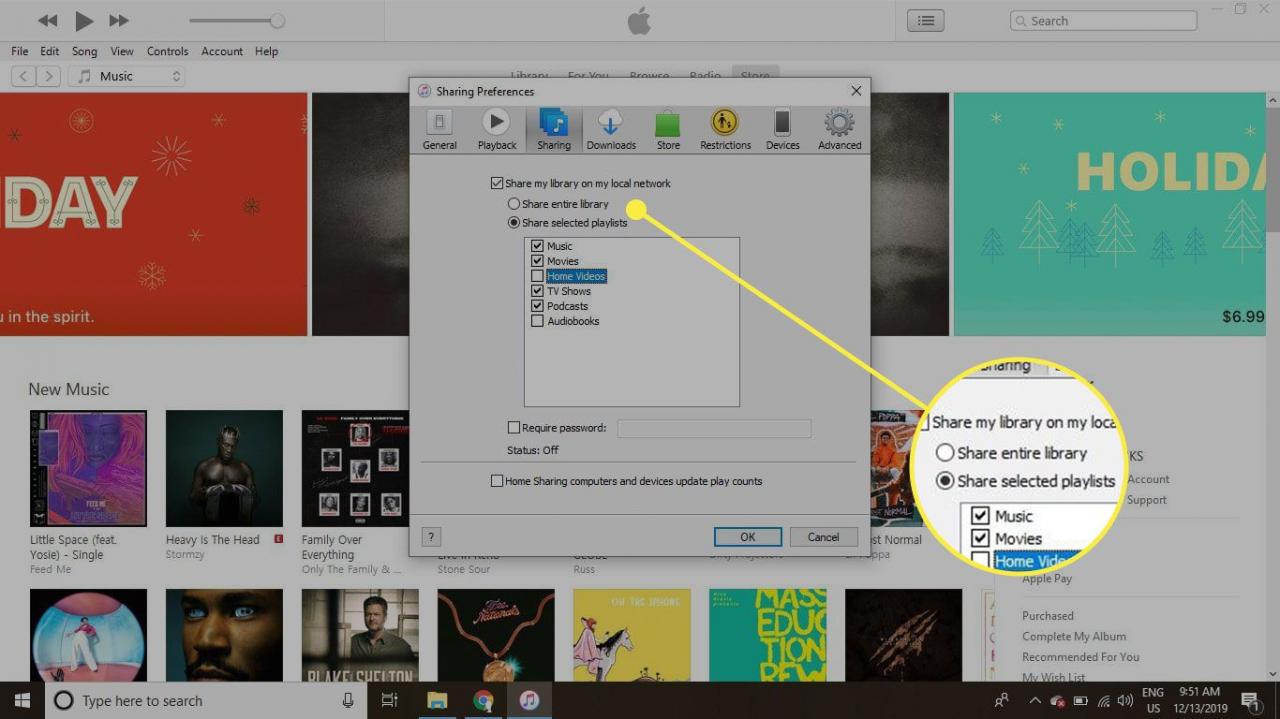Open the Store preferences tab
The width and height of the screenshot is (1280, 719).
point(668,130)
